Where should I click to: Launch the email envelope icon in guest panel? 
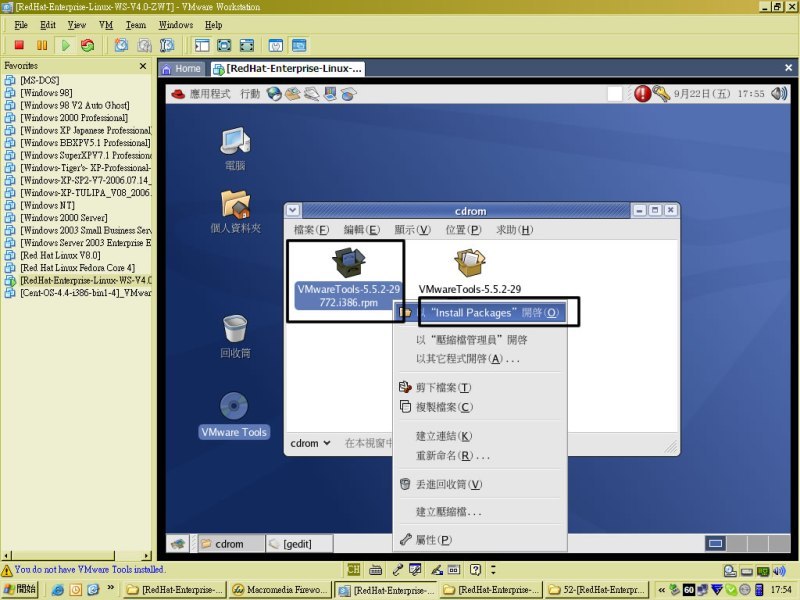click(293, 94)
